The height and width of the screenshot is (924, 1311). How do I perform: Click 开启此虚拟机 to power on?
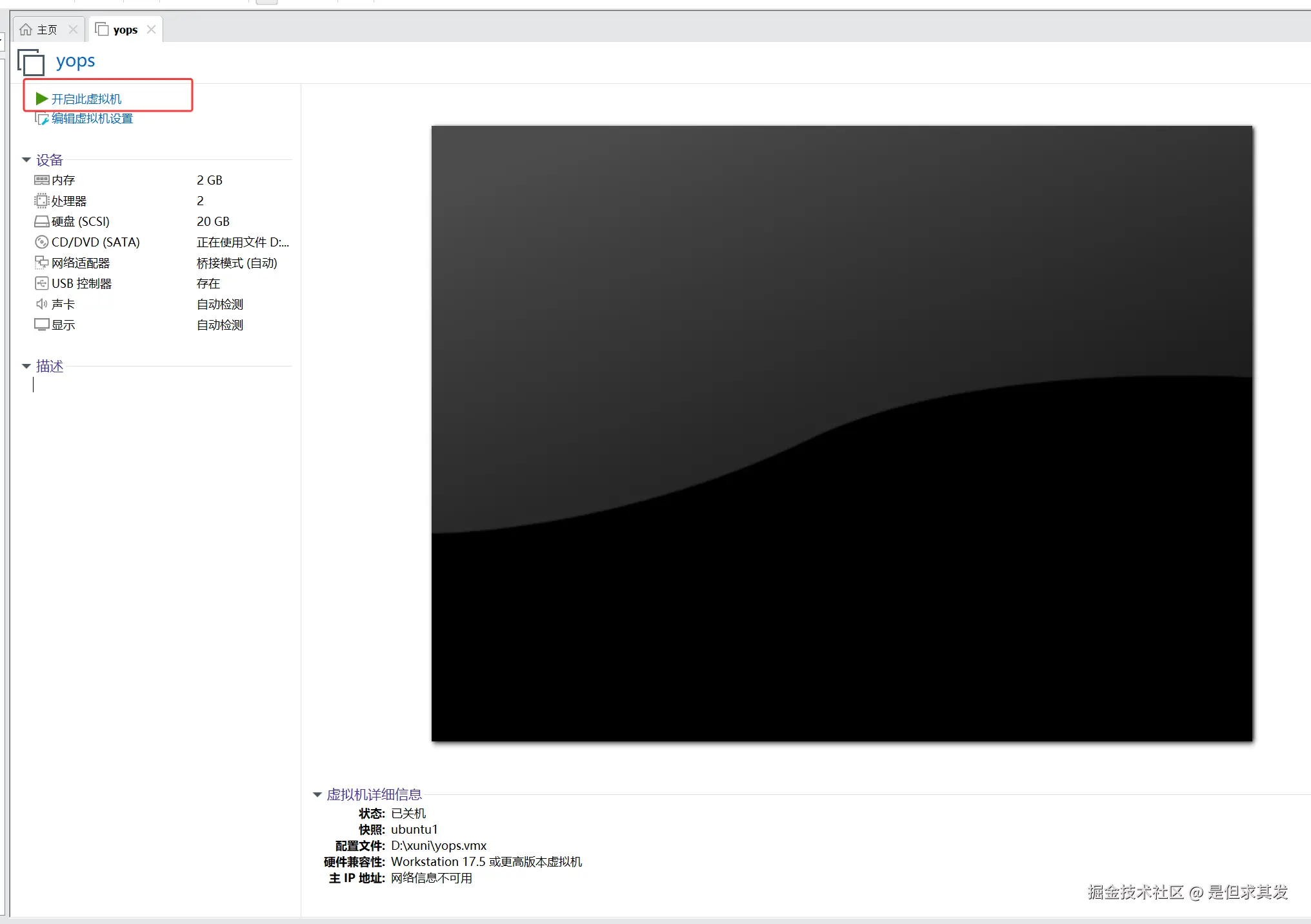point(86,99)
